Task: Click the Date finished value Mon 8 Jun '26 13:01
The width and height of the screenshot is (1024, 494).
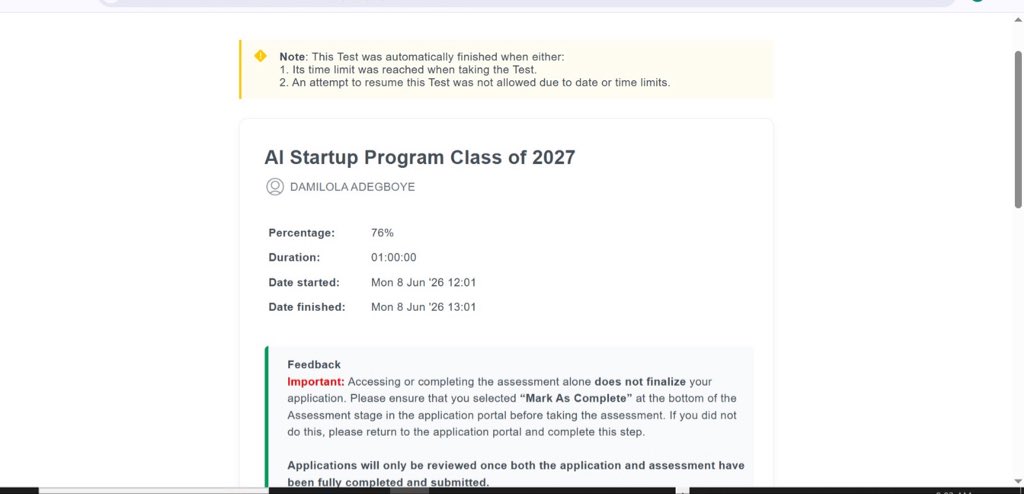Action: pos(423,307)
